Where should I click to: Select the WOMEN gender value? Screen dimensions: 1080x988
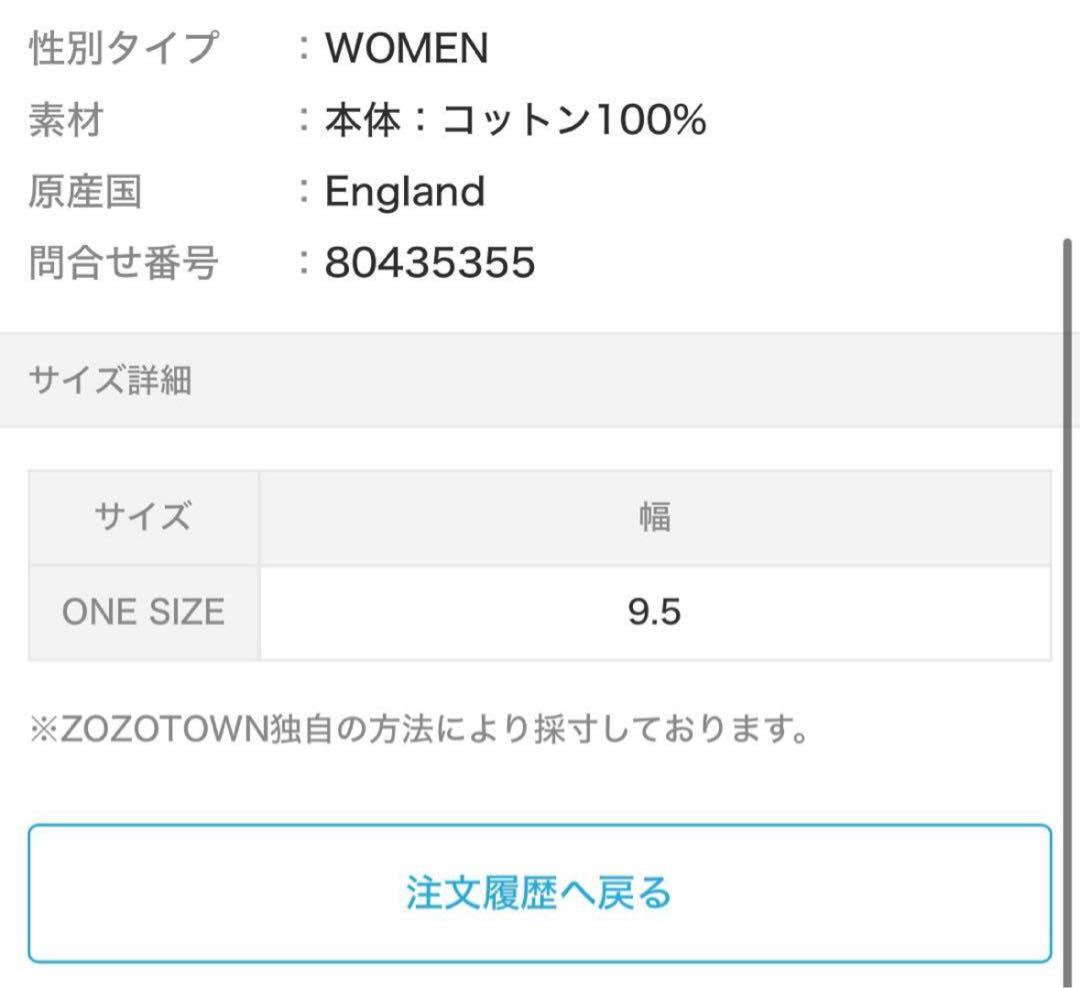coord(407,48)
